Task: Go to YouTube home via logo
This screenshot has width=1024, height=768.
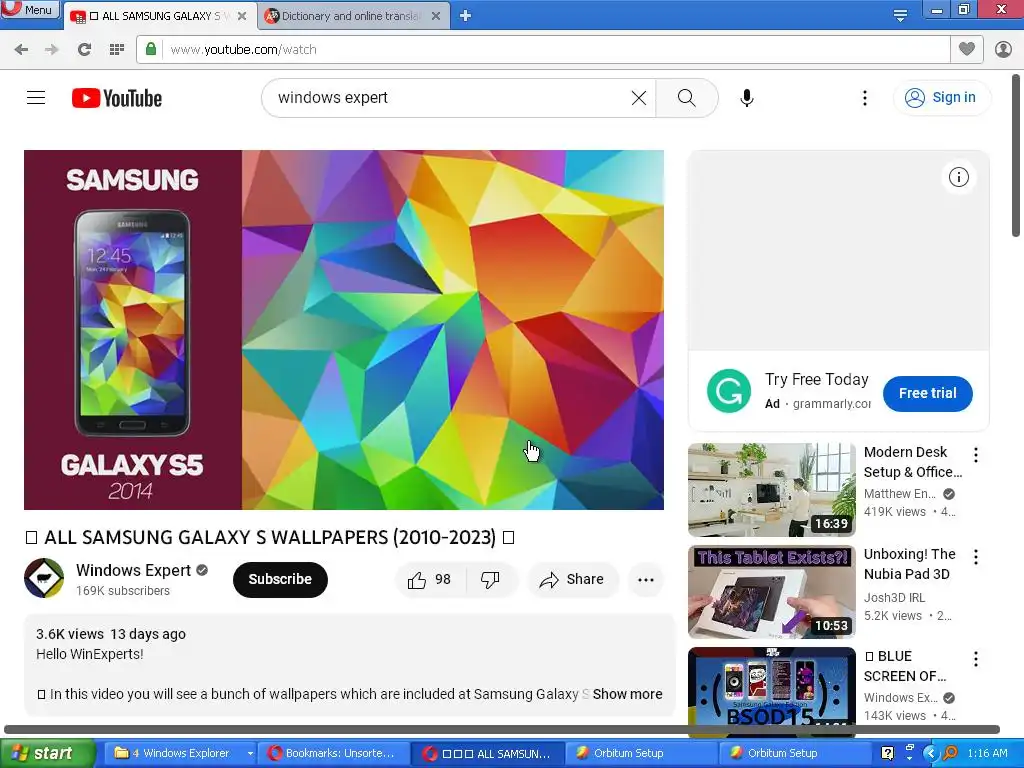Action: click(117, 98)
